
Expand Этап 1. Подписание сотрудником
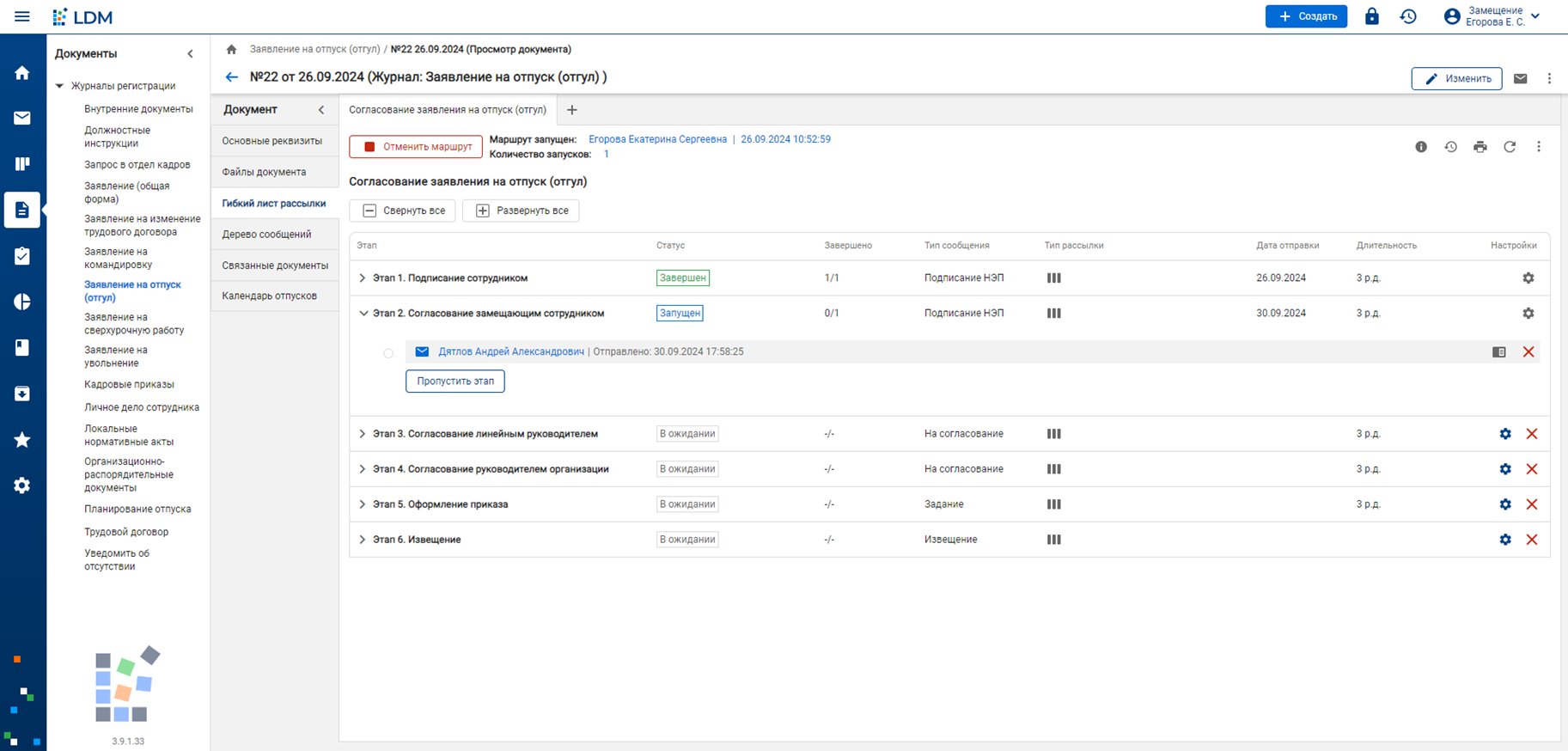point(363,278)
